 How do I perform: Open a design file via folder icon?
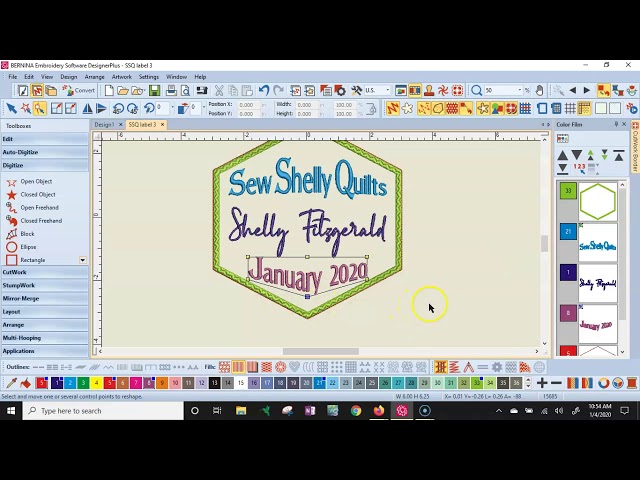click(123, 90)
